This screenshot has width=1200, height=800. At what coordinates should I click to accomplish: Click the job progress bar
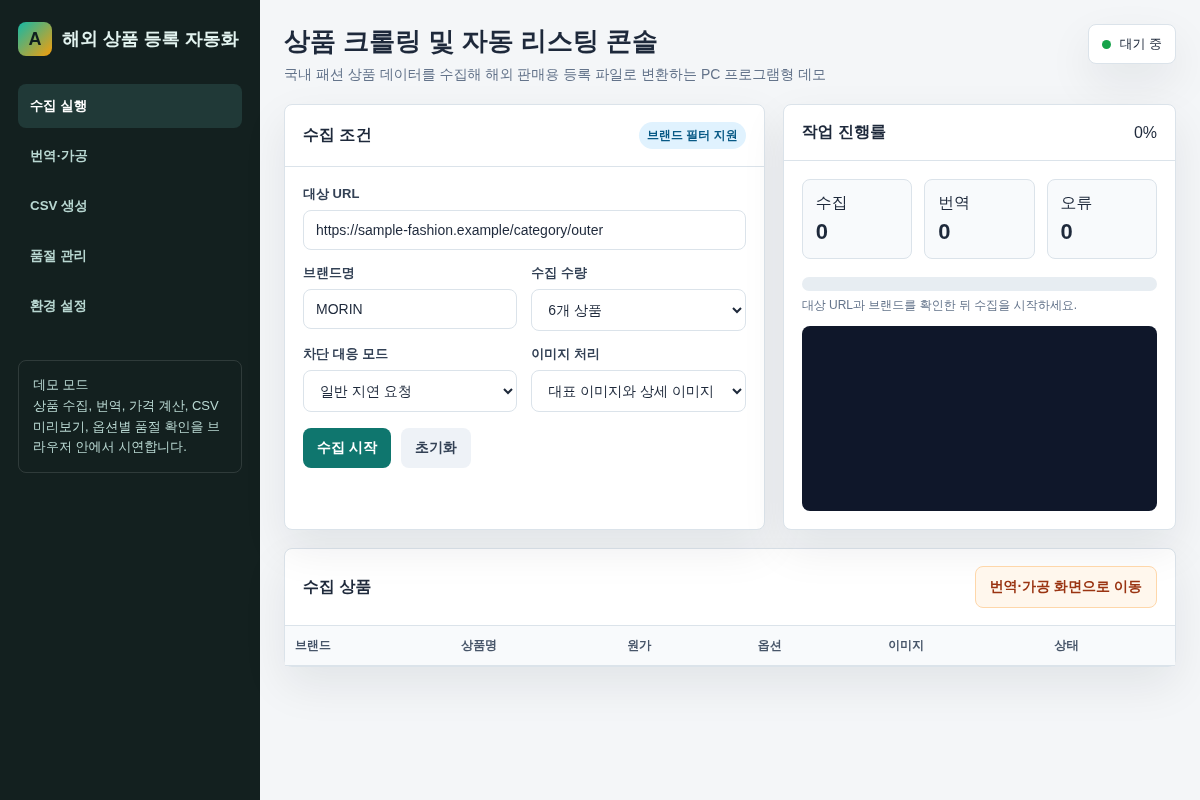point(979,284)
